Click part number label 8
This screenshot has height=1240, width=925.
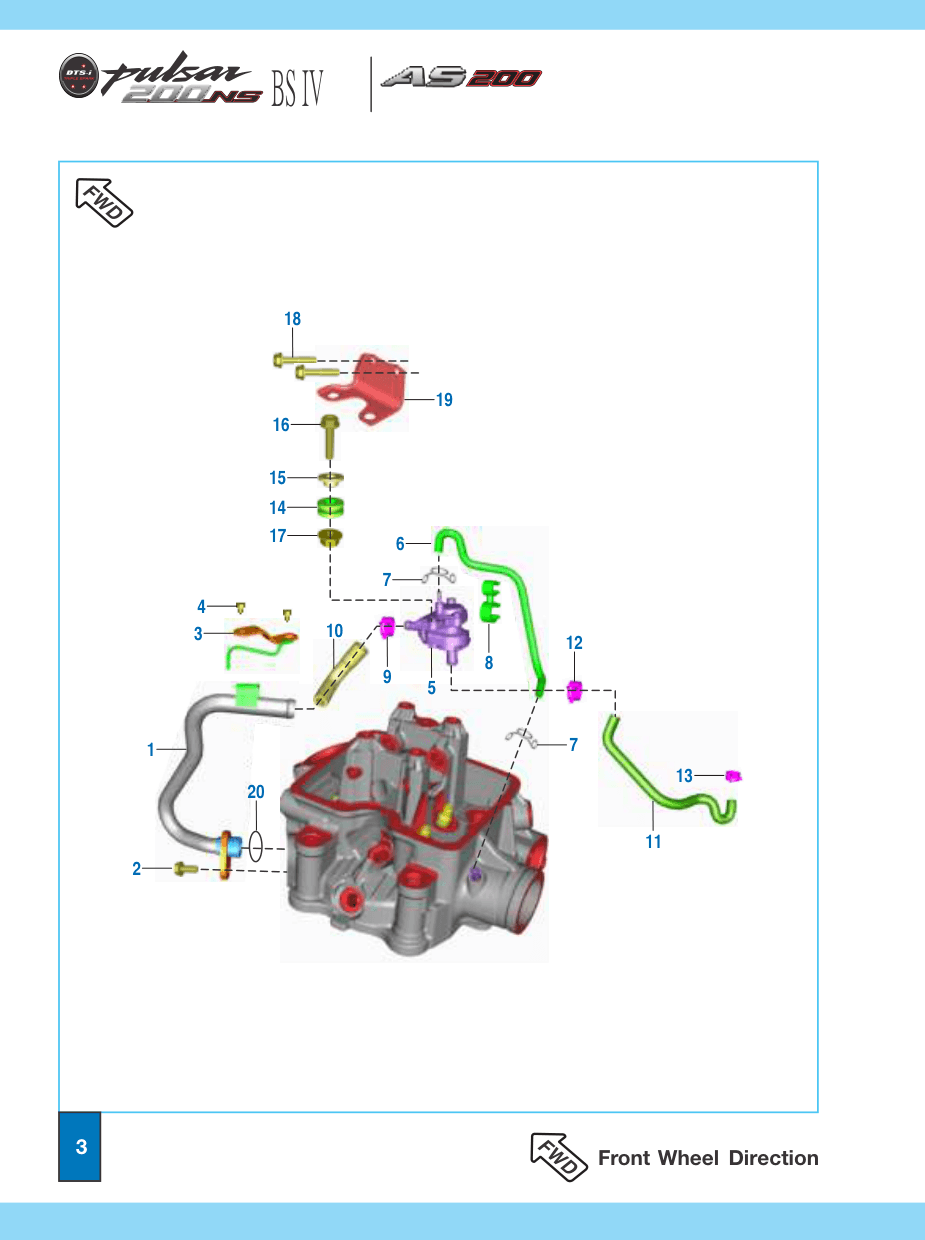tap(489, 662)
